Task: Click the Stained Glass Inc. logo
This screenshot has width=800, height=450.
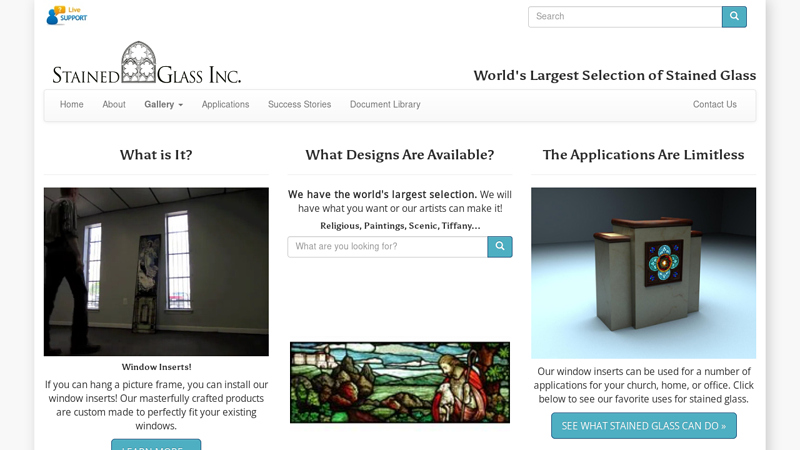Action: pyautogui.click(x=146, y=63)
